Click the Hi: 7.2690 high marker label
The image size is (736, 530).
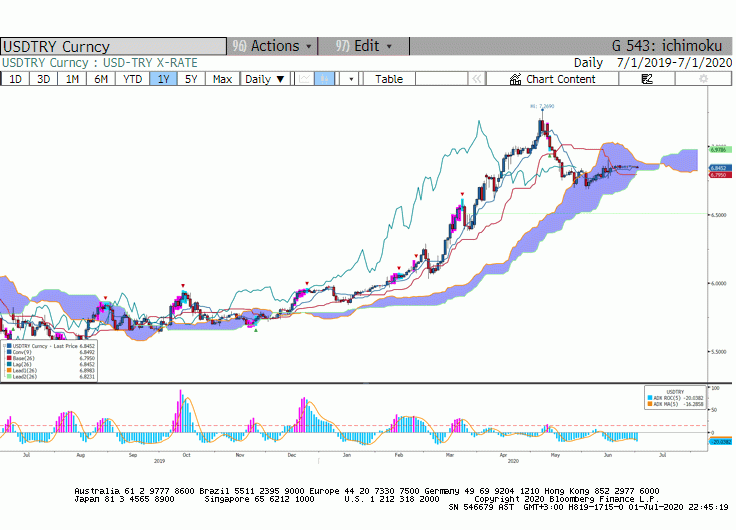[x=542, y=107]
